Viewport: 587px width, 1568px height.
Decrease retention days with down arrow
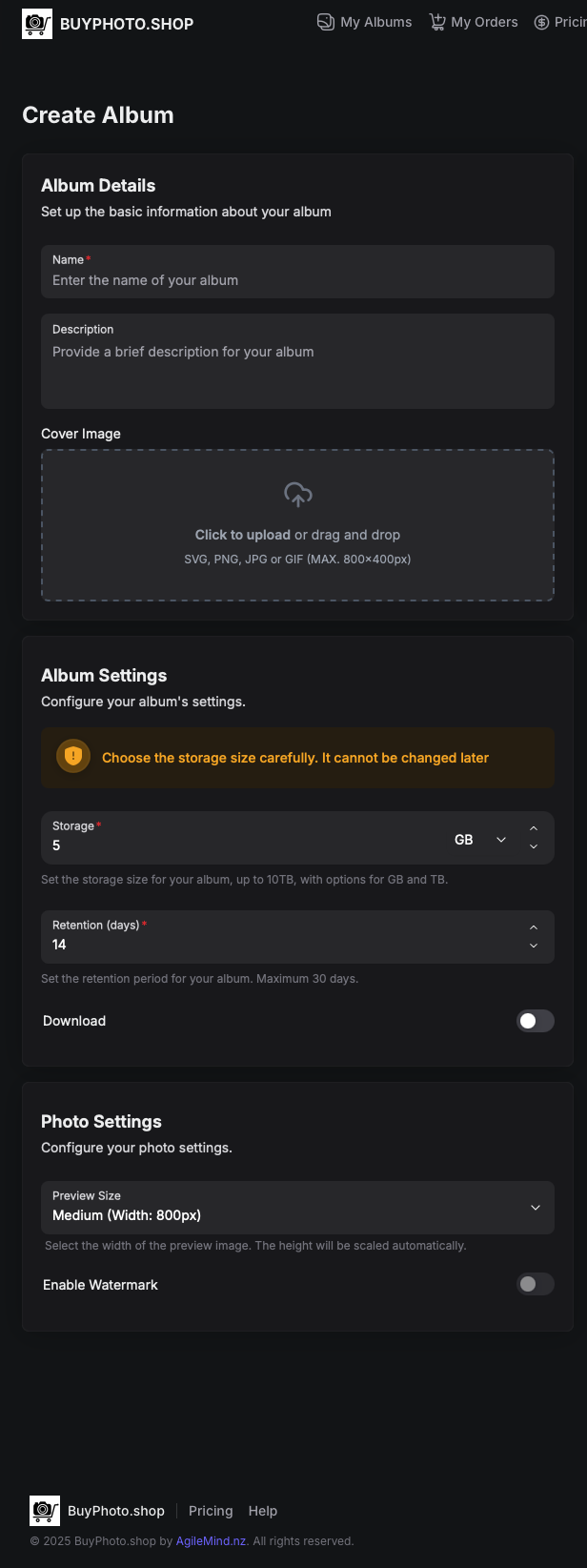coord(534,946)
